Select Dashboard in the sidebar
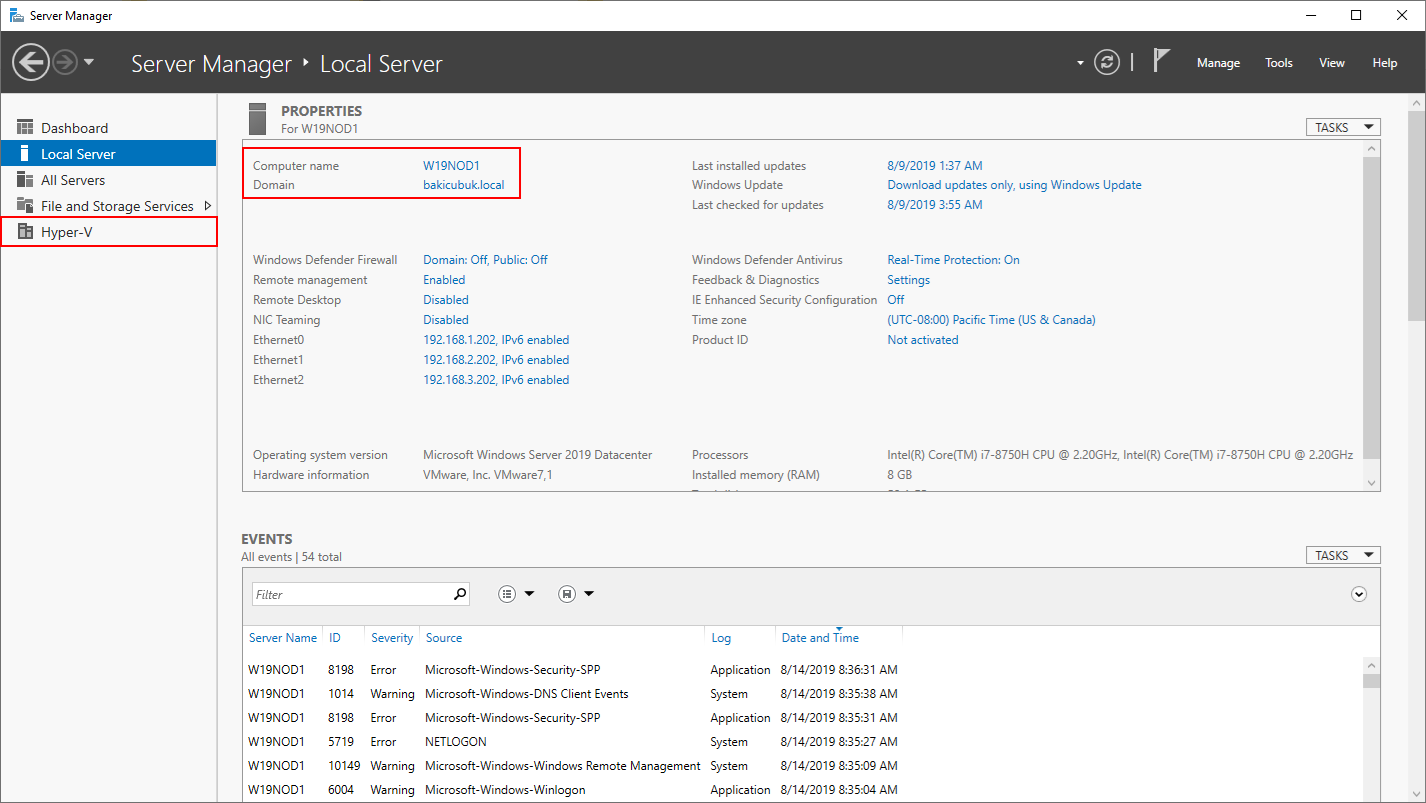Viewport: 1426px width, 803px height. 108,128
